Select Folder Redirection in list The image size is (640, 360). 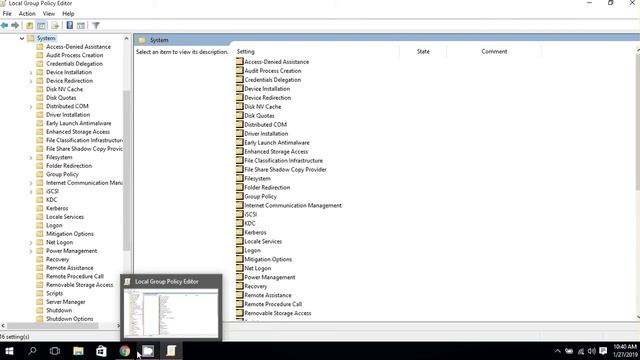tap(267, 187)
